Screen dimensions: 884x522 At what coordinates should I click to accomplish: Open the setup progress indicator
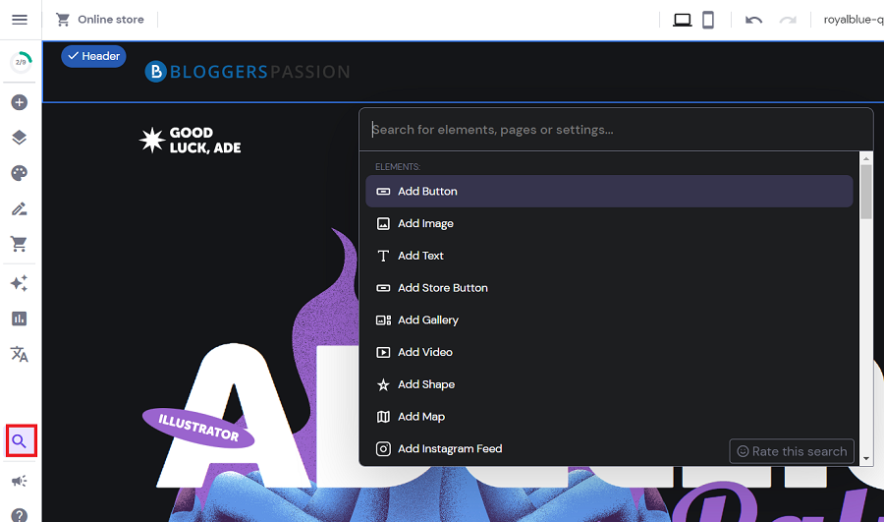coord(20,62)
